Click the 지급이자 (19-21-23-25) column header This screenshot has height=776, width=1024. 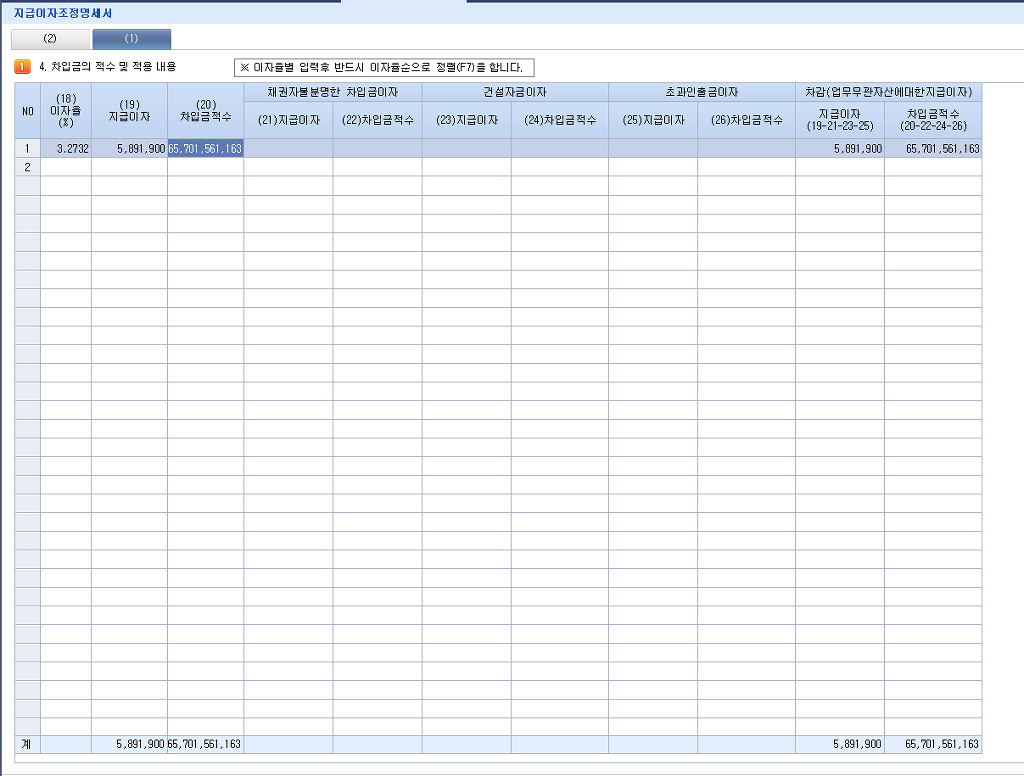click(x=840, y=120)
